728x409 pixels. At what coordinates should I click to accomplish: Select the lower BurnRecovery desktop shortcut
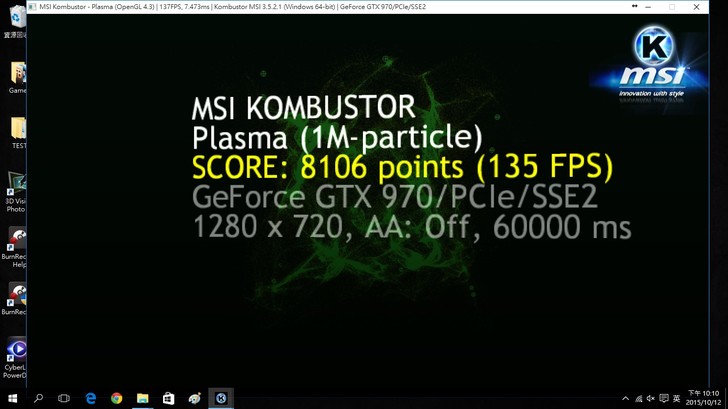[15, 298]
